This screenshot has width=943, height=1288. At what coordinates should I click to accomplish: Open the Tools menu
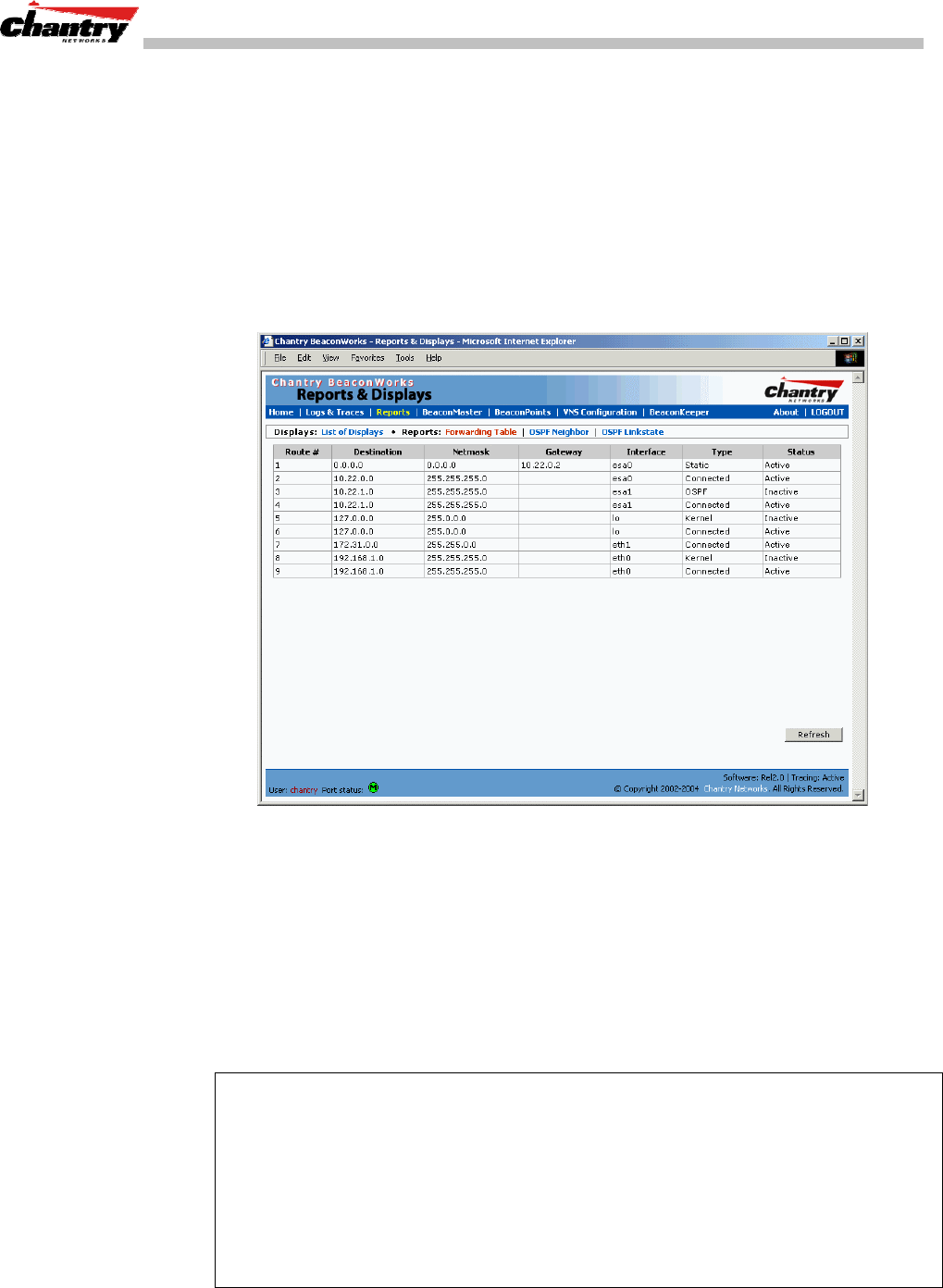(x=404, y=358)
